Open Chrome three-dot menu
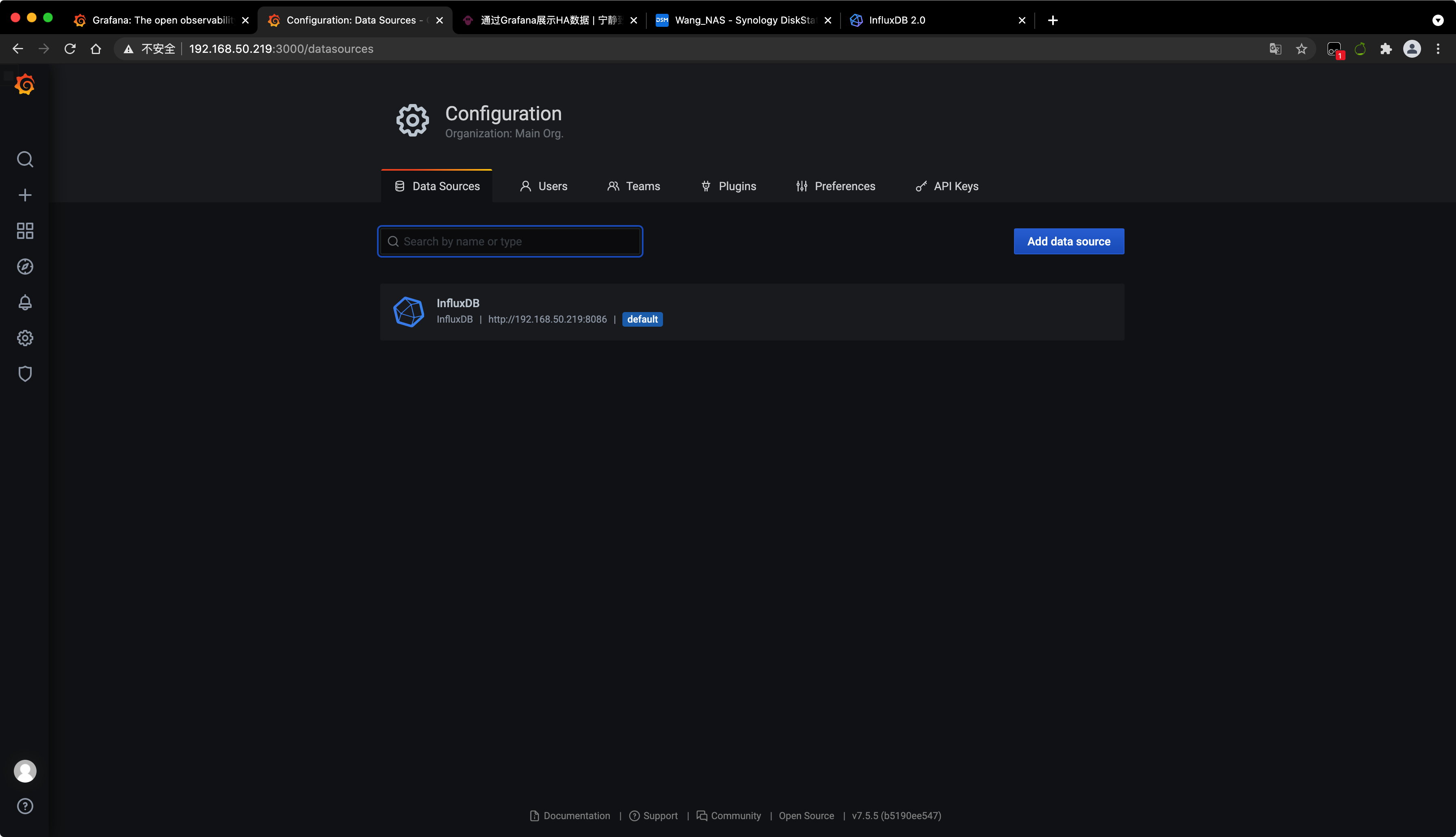 [x=1438, y=49]
